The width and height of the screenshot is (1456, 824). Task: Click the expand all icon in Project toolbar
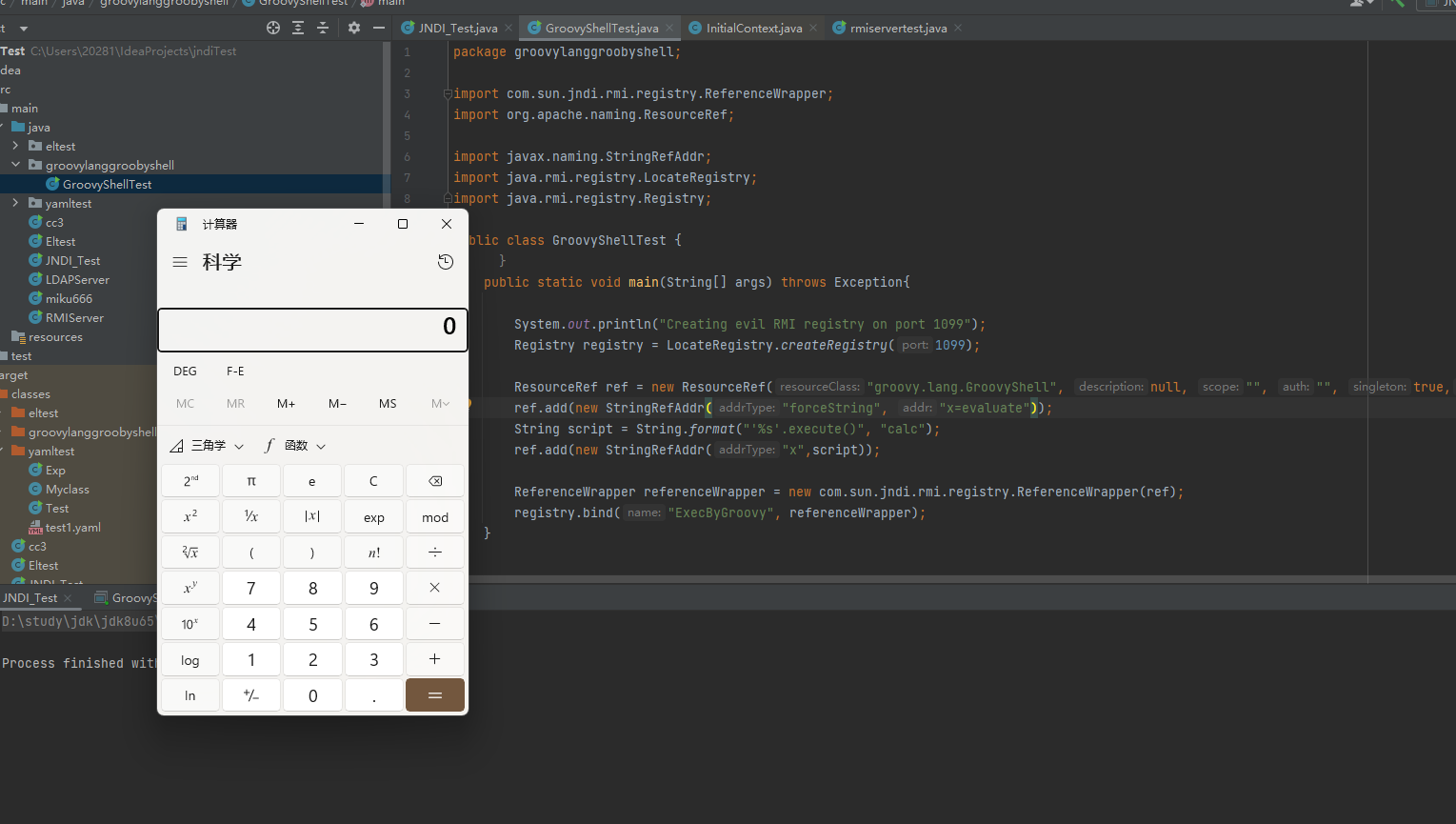(298, 28)
